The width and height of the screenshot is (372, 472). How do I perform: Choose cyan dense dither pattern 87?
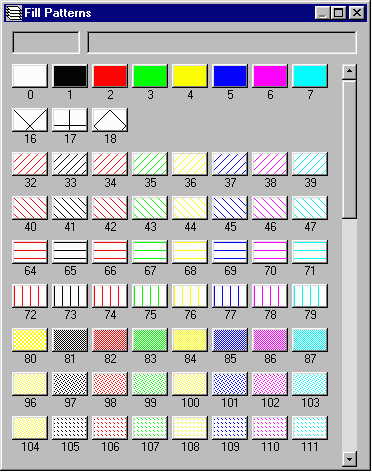(310, 340)
